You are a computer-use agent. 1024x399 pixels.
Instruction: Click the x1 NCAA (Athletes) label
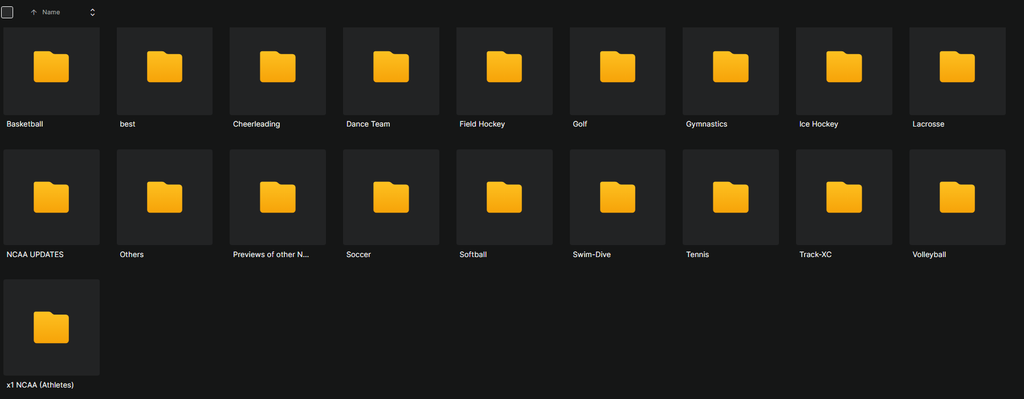40,385
